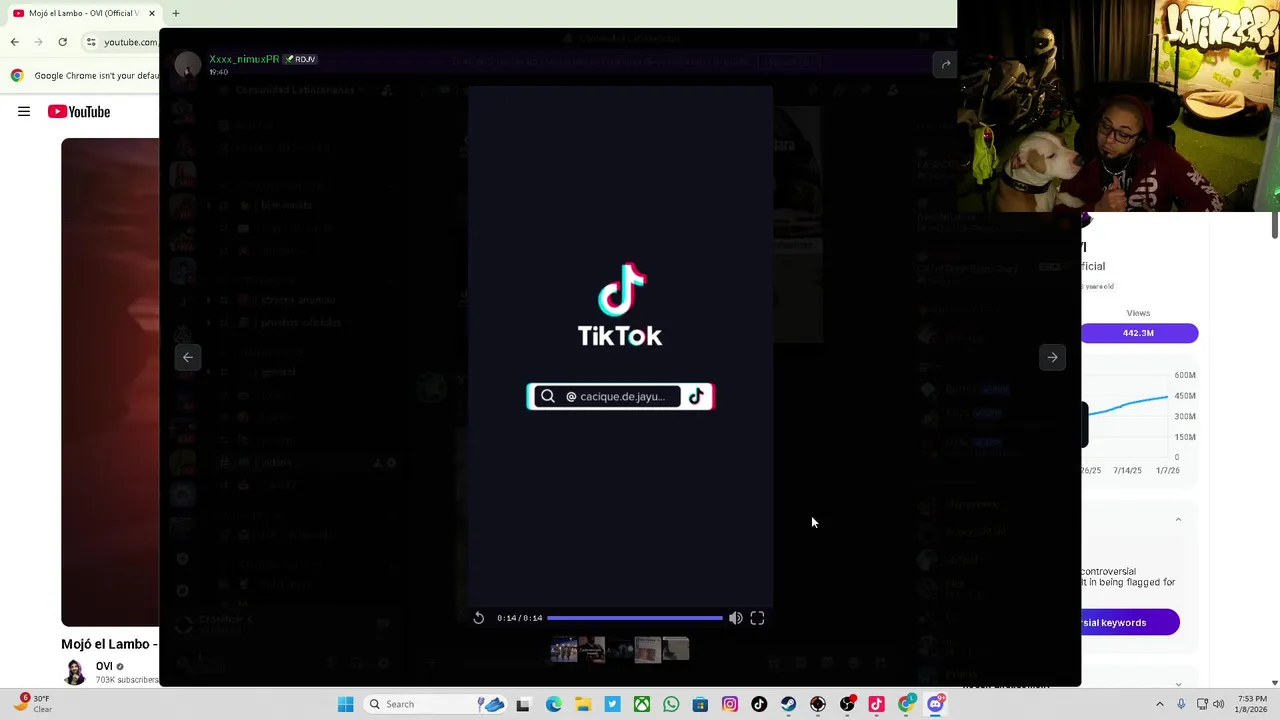Open black TikTok icon in taskbar
Viewport: 1280px width, 720px height.
click(759, 704)
